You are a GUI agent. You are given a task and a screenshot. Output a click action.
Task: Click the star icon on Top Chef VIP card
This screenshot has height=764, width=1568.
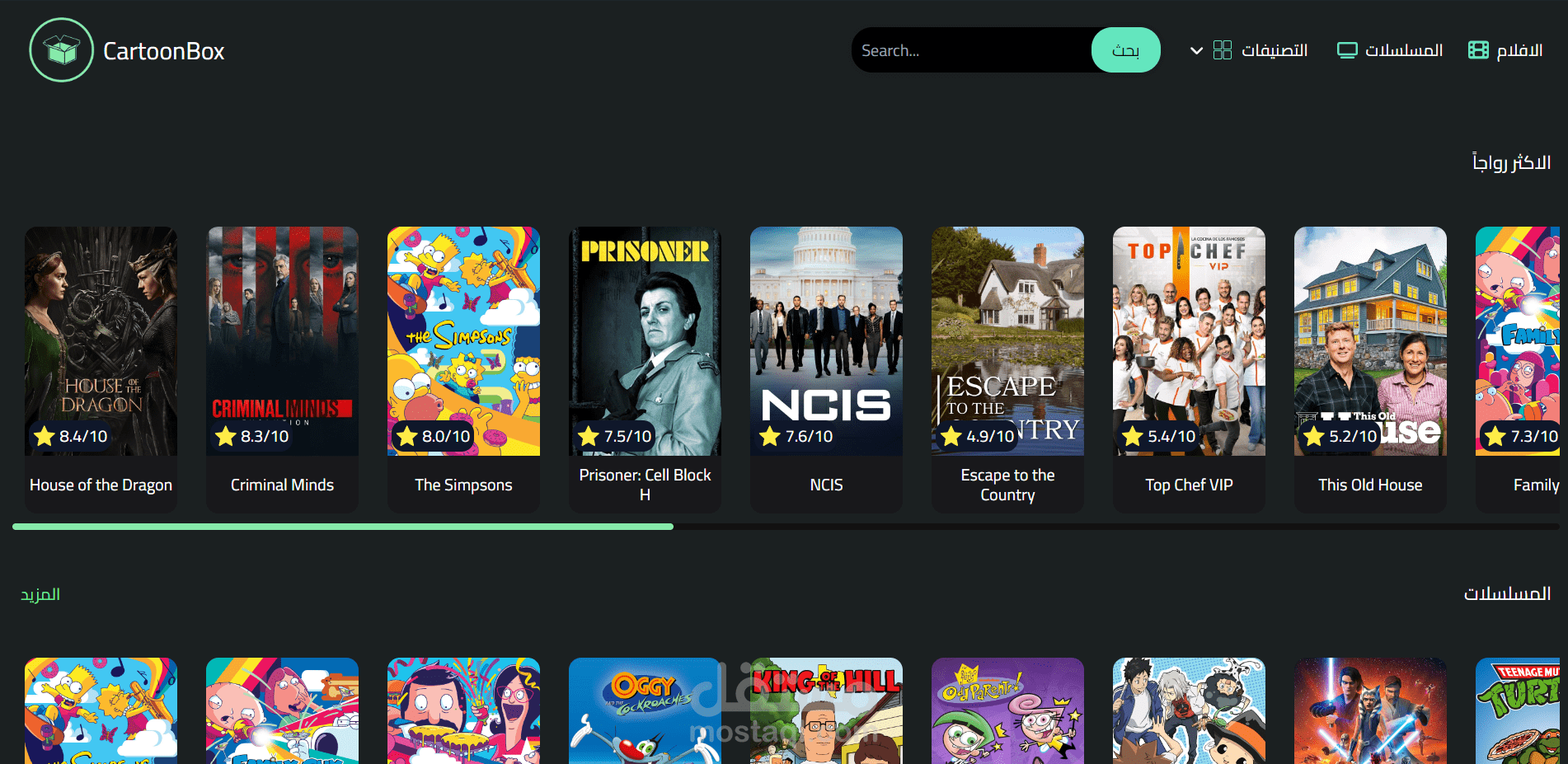pyautogui.click(x=1131, y=437)
